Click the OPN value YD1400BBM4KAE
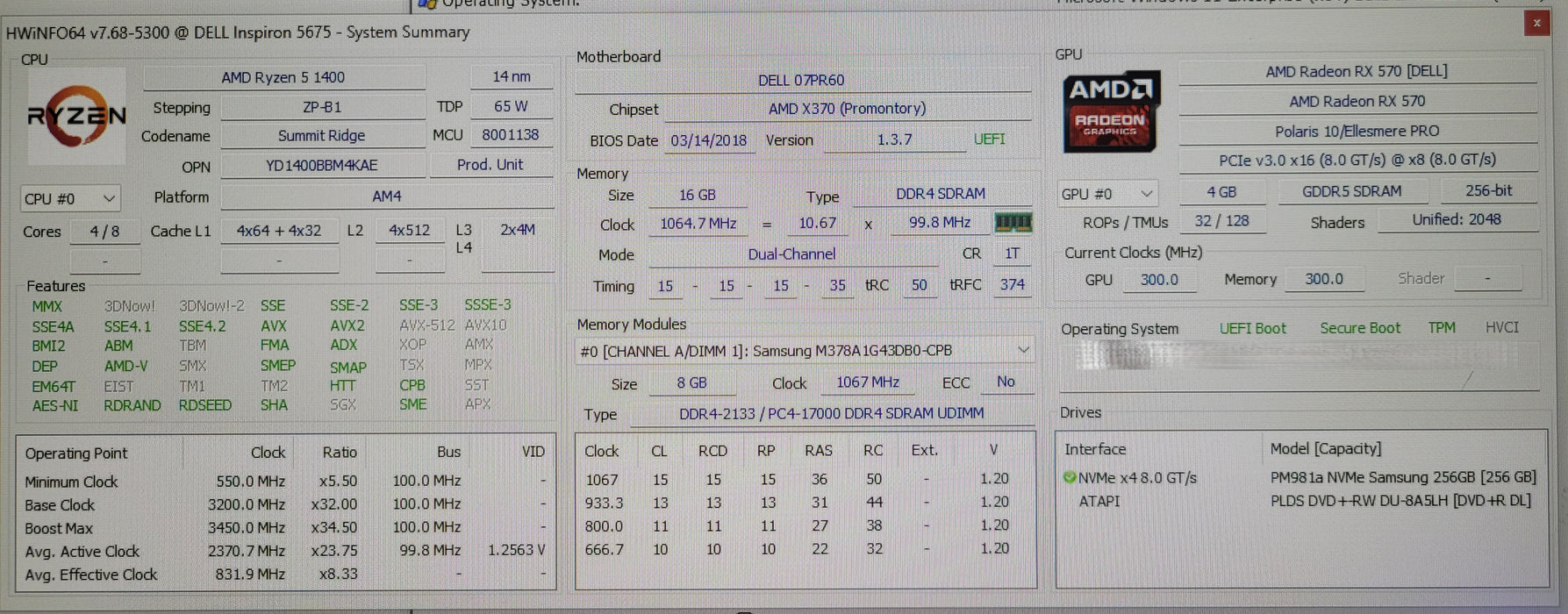 pyautogui.click(x=322, y=166)
